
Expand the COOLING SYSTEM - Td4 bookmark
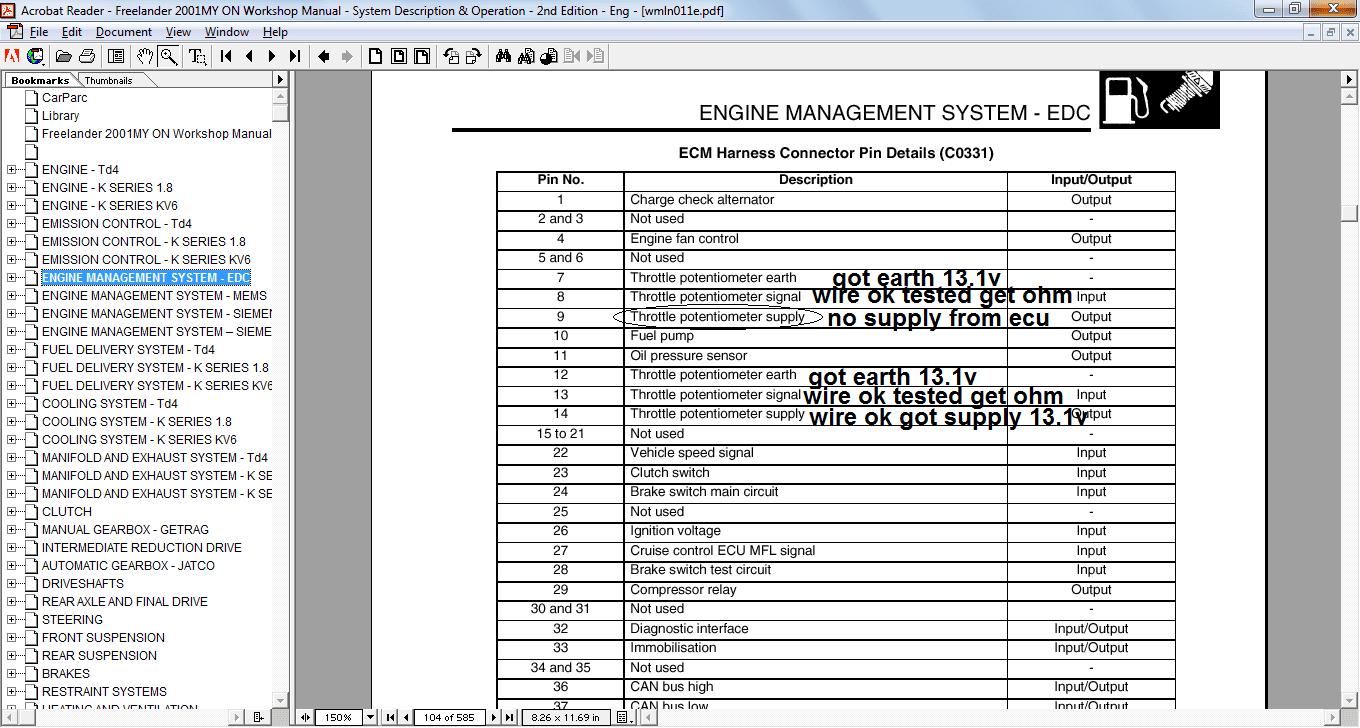click(x=12, y=404)
